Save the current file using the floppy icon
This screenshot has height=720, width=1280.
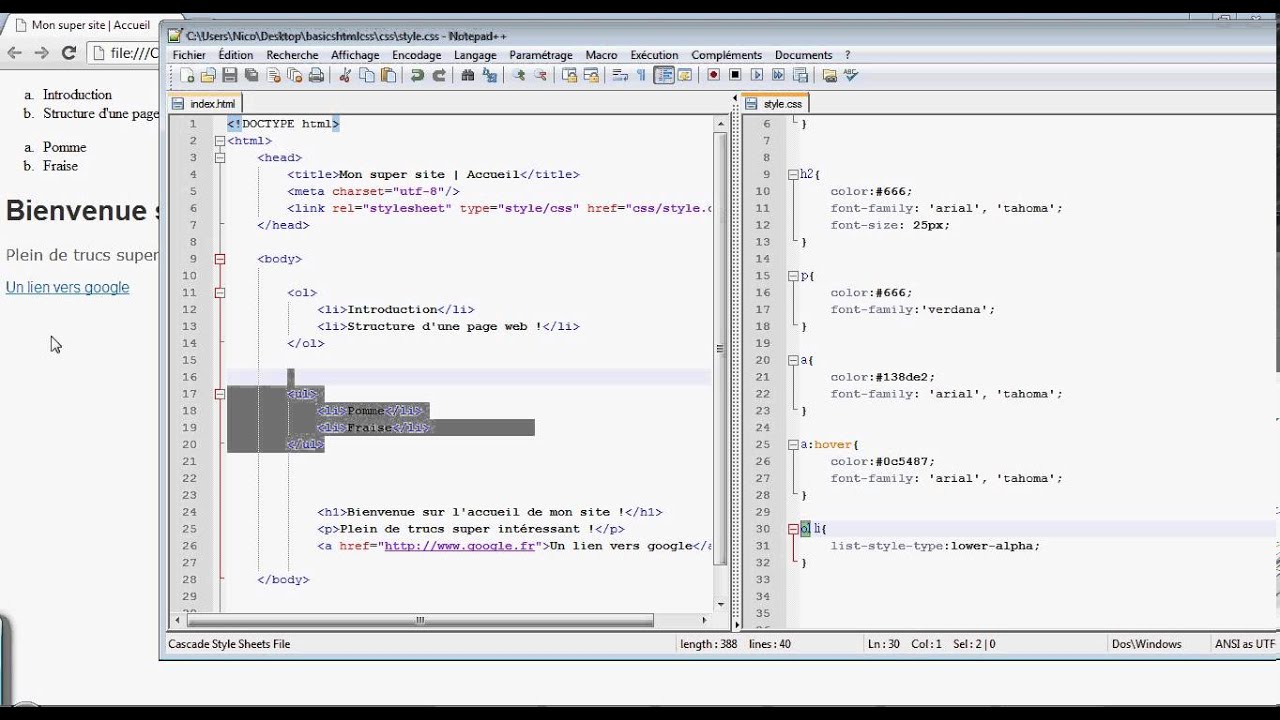click(230, 75)
